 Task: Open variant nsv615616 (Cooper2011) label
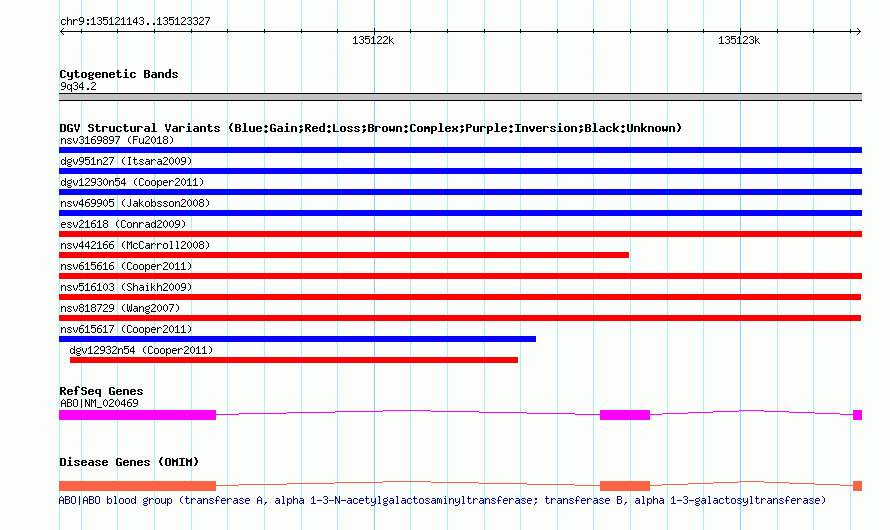126,266
